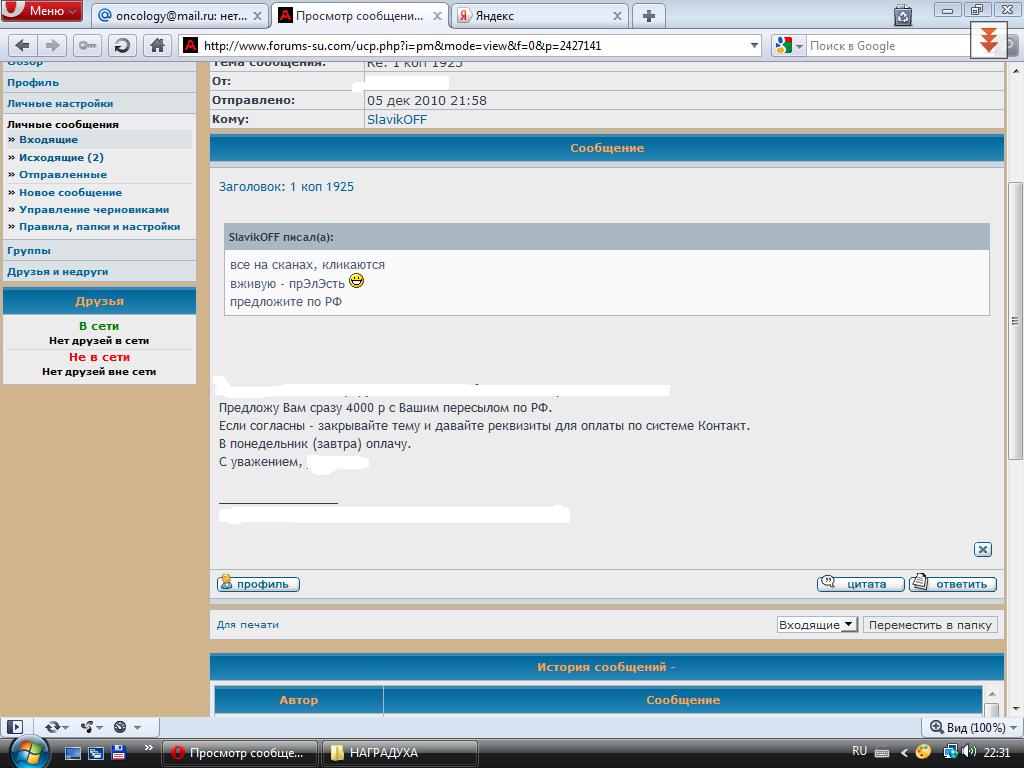This screenshot has width=1024, height=768.
Task: Open the search engine selector dropdown
Action: coord(789,46)
